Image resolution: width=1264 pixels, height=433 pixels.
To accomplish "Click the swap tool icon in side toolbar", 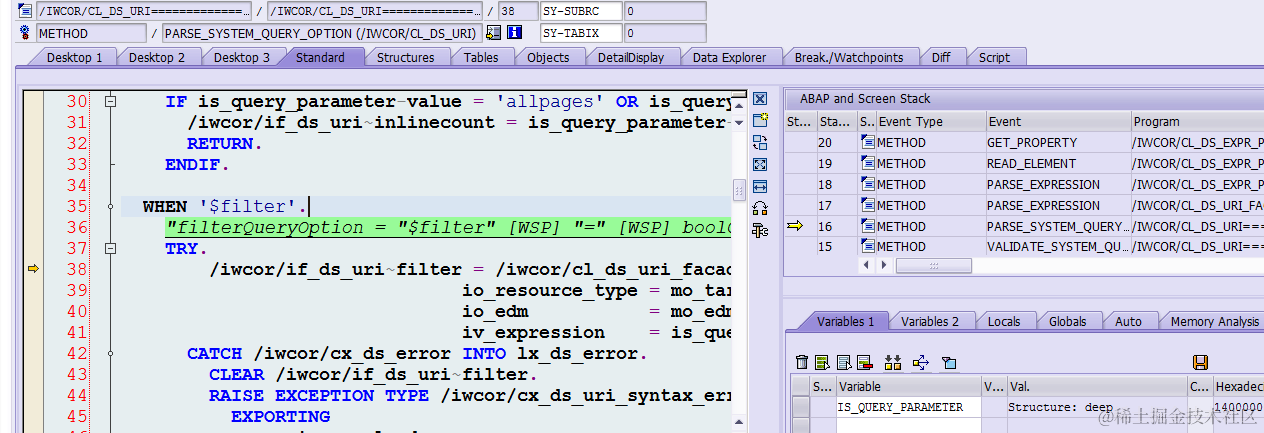I will coord(760,142).
